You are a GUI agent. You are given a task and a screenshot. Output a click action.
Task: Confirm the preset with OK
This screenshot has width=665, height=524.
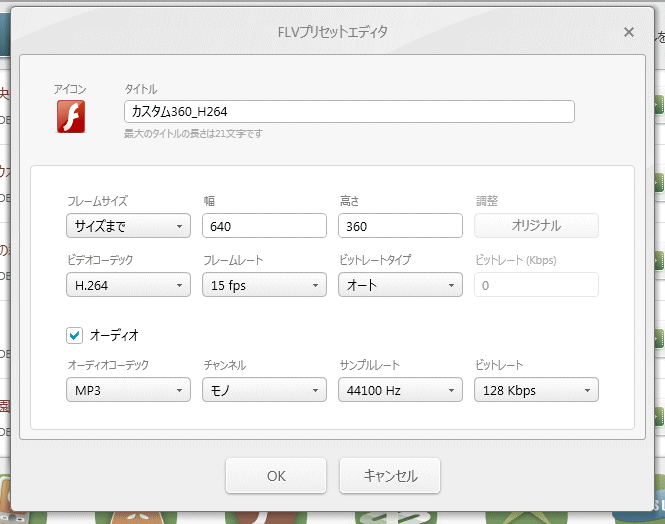pos(276,476)
